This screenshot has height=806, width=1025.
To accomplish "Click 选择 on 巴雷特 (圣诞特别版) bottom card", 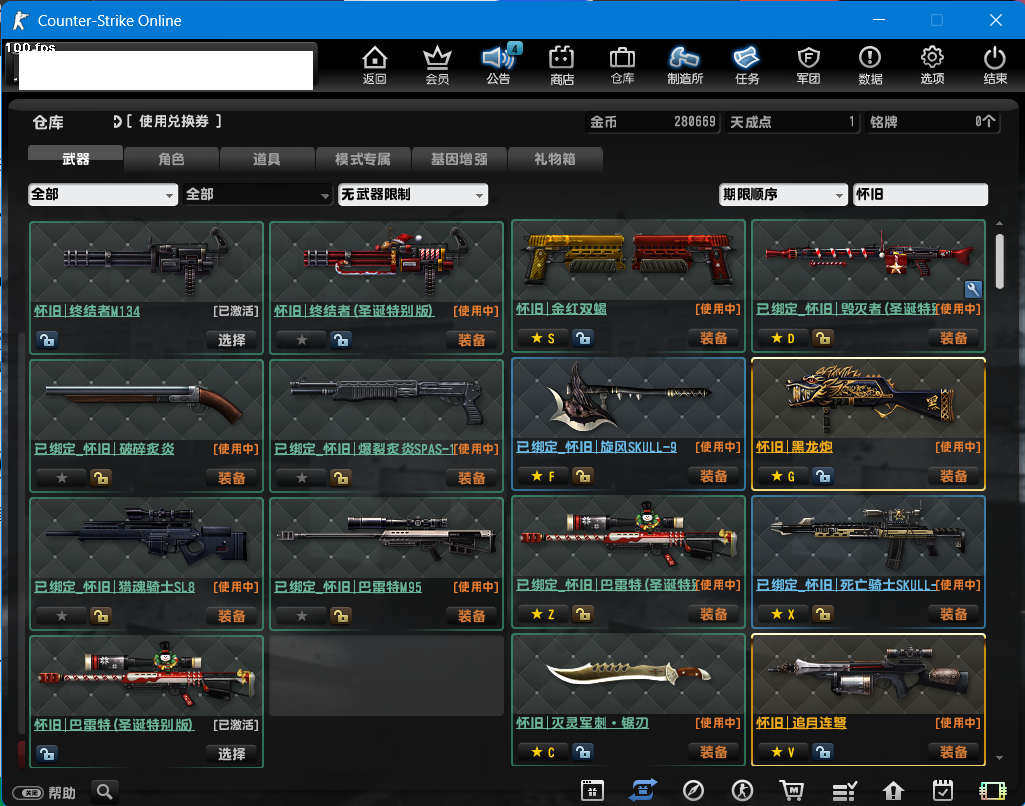I will click(x=231, y=754).
